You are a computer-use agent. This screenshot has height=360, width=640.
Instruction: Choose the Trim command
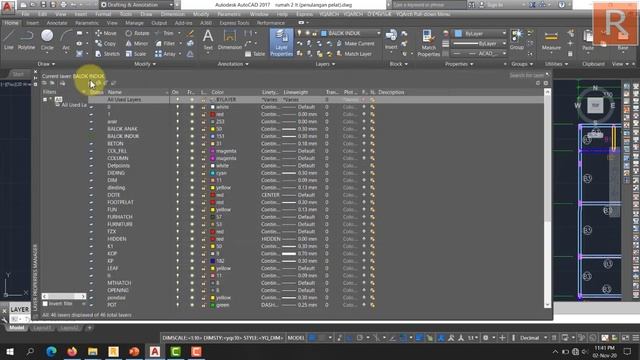point(164,33)
